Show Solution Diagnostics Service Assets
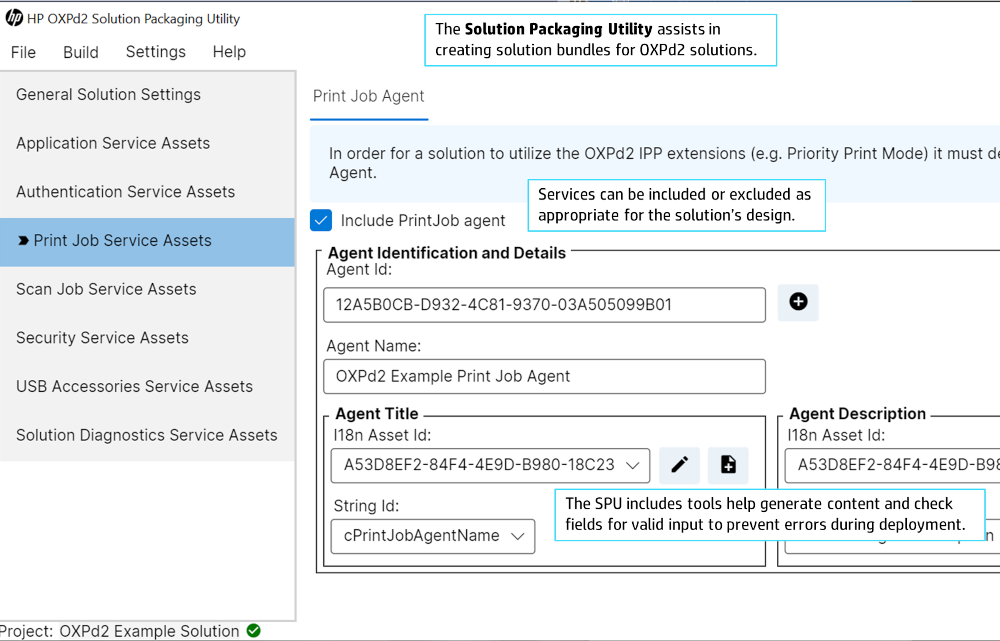Viewport: 1000px width, 641px height. click(147, 434)
